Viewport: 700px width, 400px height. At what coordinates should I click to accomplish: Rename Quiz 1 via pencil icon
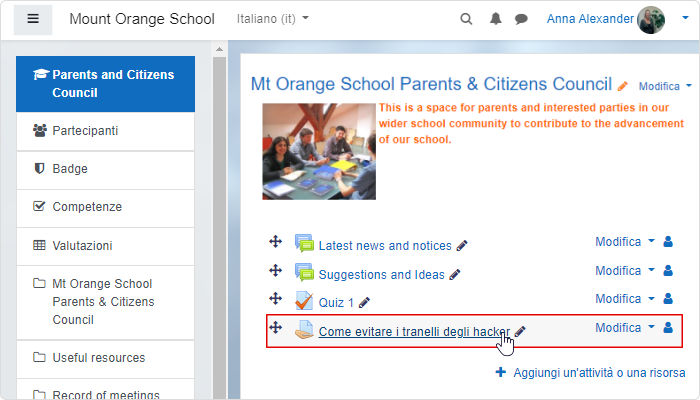tap(364, 303)
